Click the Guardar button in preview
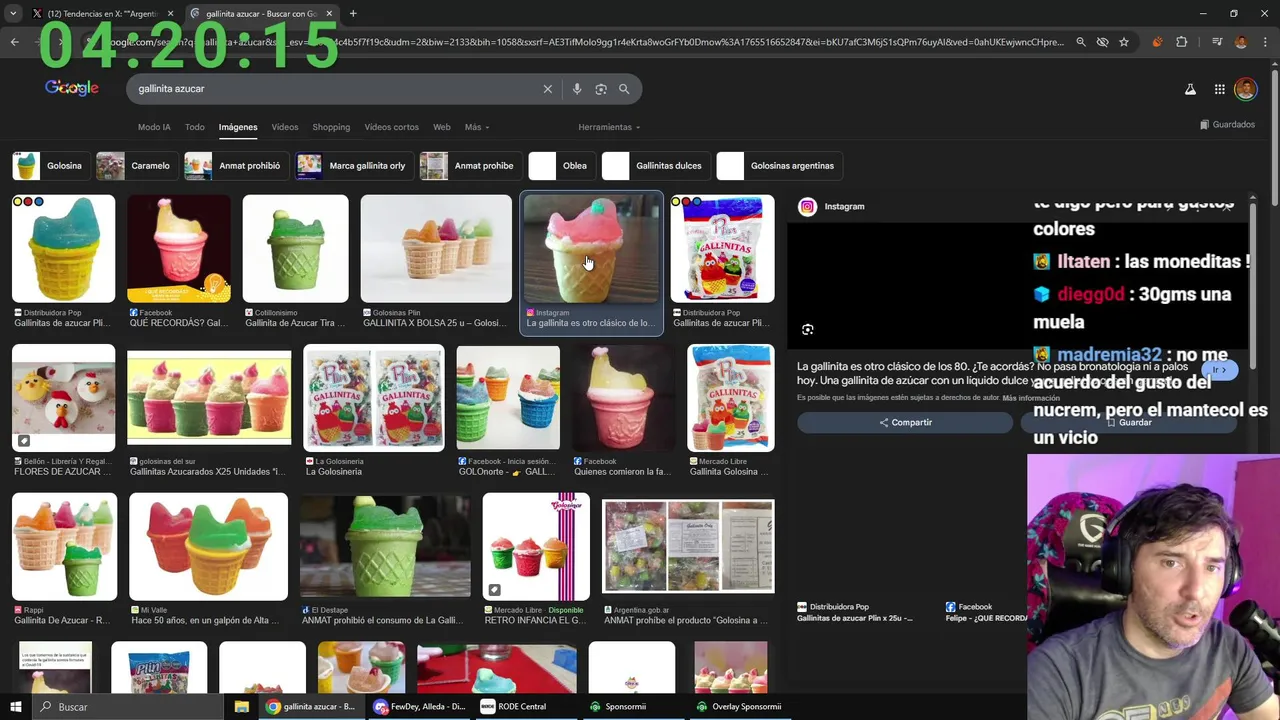1280x720 pixels. click(x=1129, y=422)
